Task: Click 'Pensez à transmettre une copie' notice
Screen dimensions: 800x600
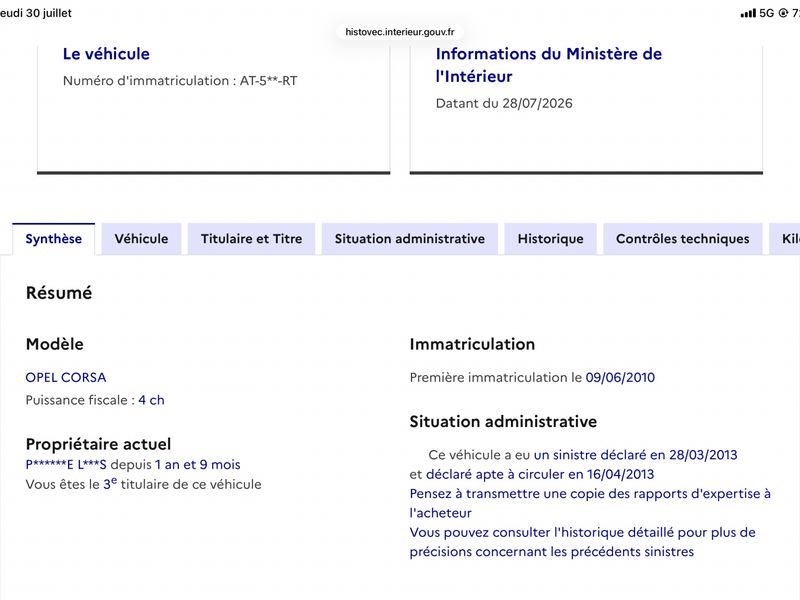Action: click(x=590, y=503)
